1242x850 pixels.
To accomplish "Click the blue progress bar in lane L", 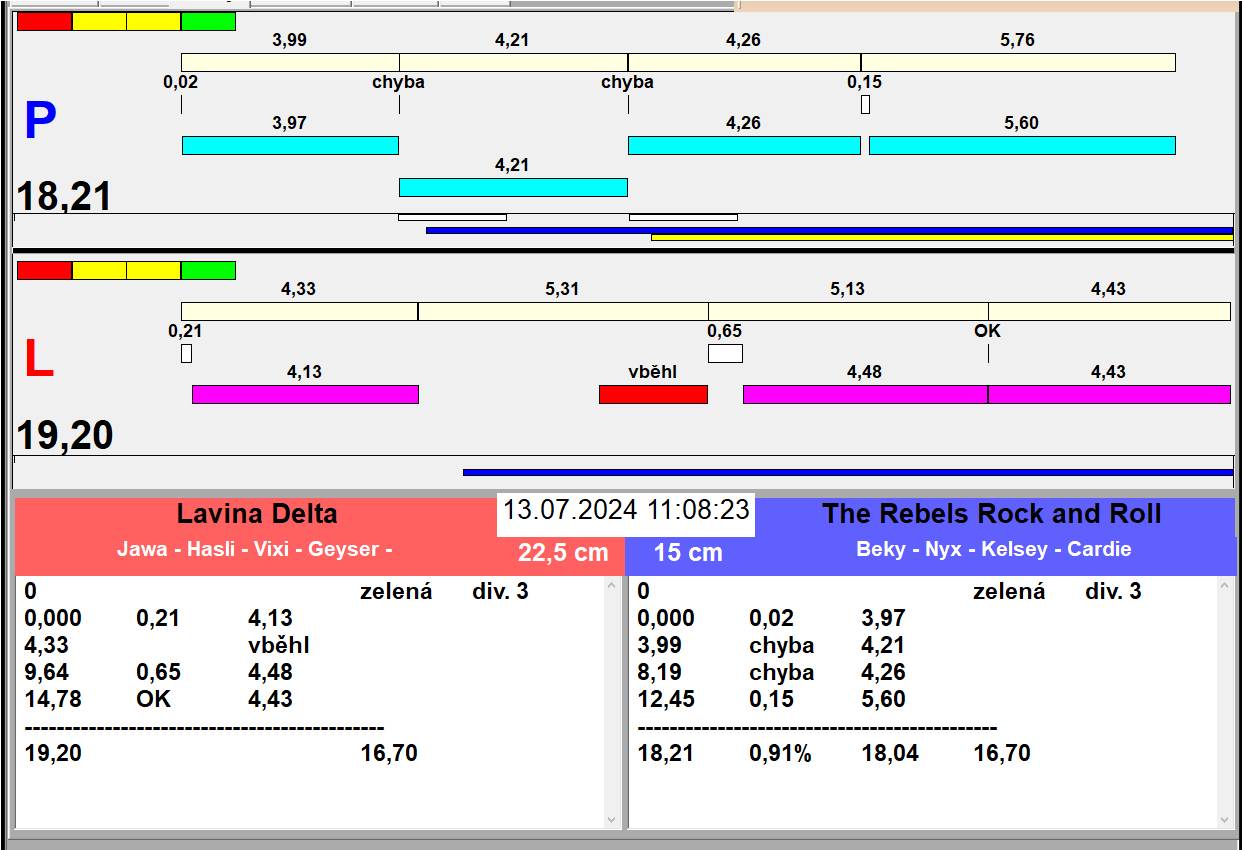I will pyautogui.click(x=847, y=472).
